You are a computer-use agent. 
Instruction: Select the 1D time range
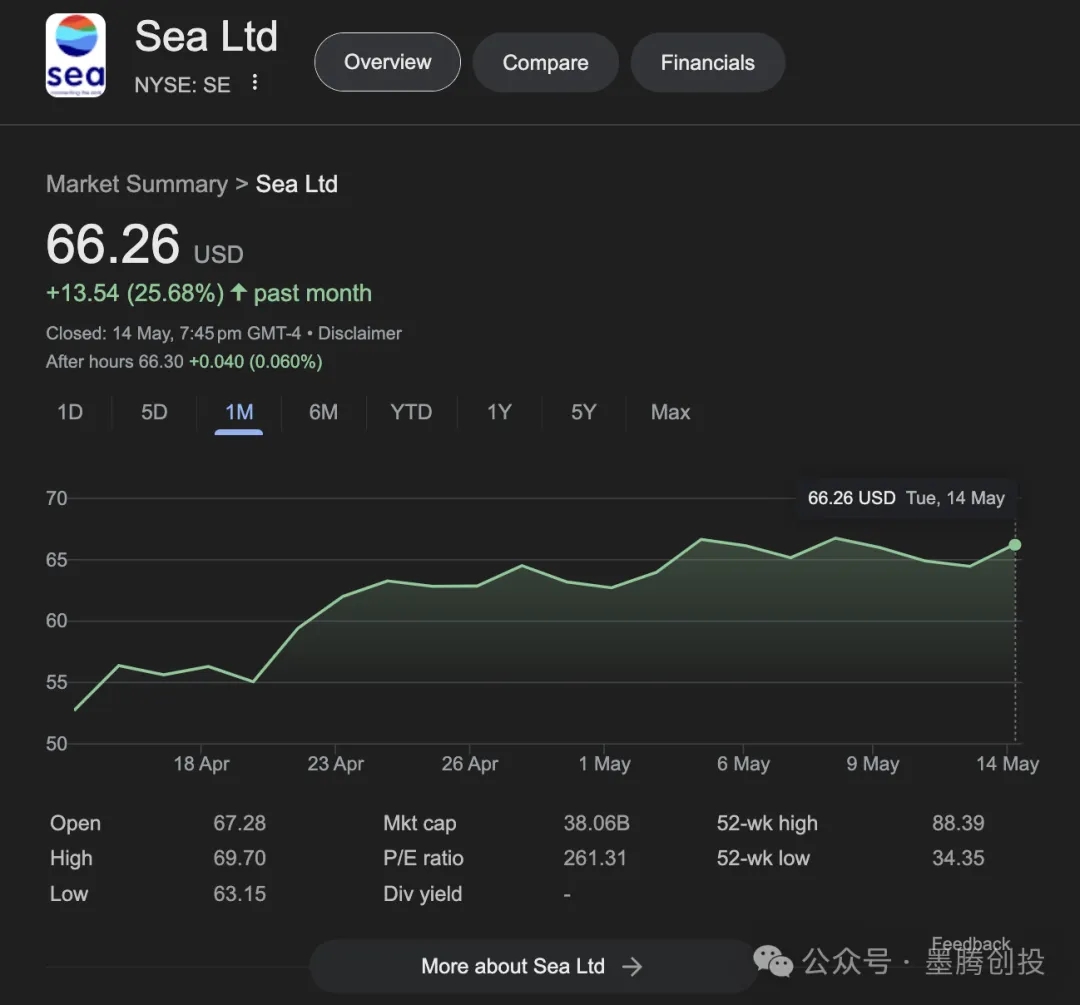pos(70,412)
